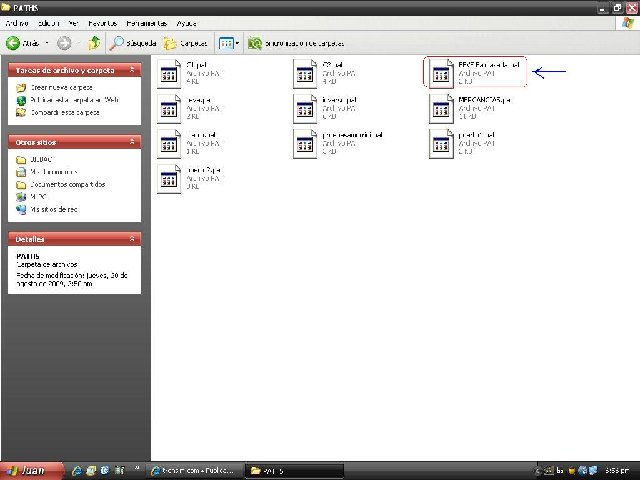Screen dimensions: 640x480
Task: Click the Start button labeled Juan
Action: 32,470
